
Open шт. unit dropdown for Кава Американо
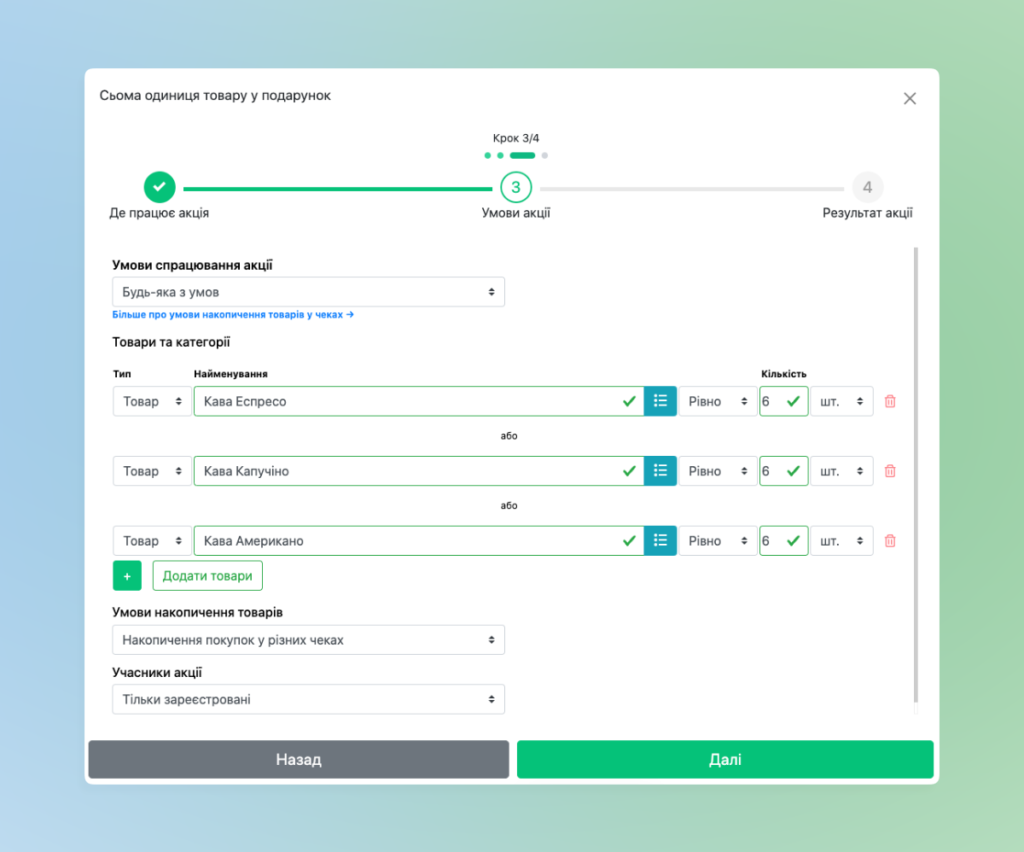point(841,541)
